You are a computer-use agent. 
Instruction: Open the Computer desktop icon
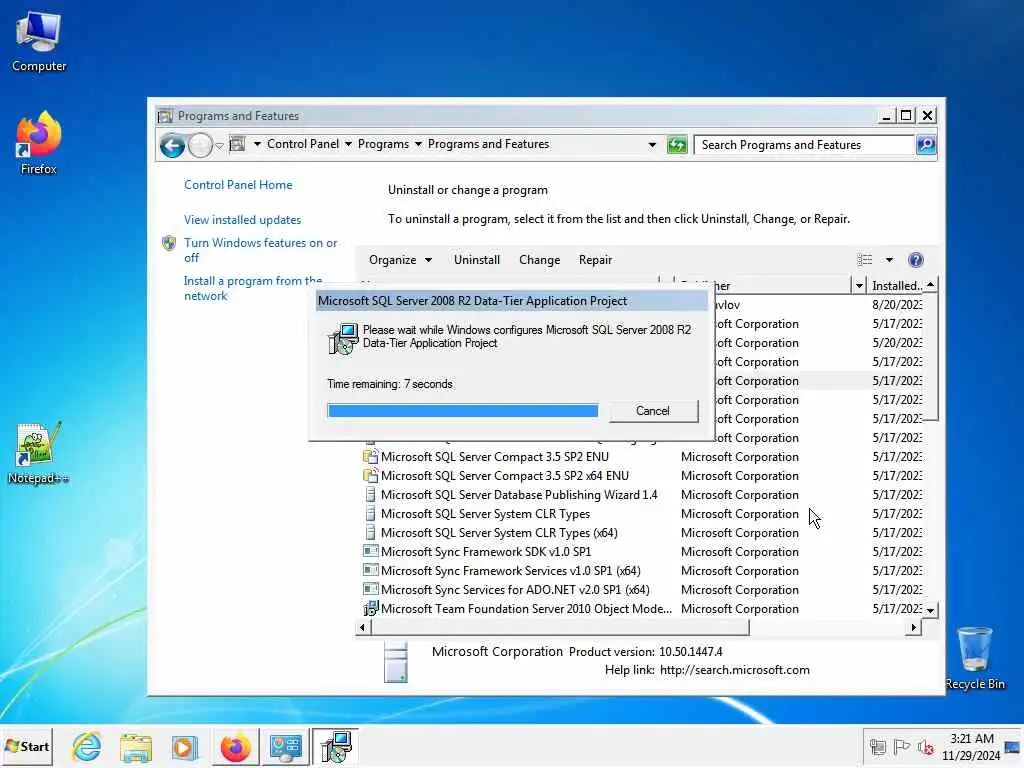39,41
